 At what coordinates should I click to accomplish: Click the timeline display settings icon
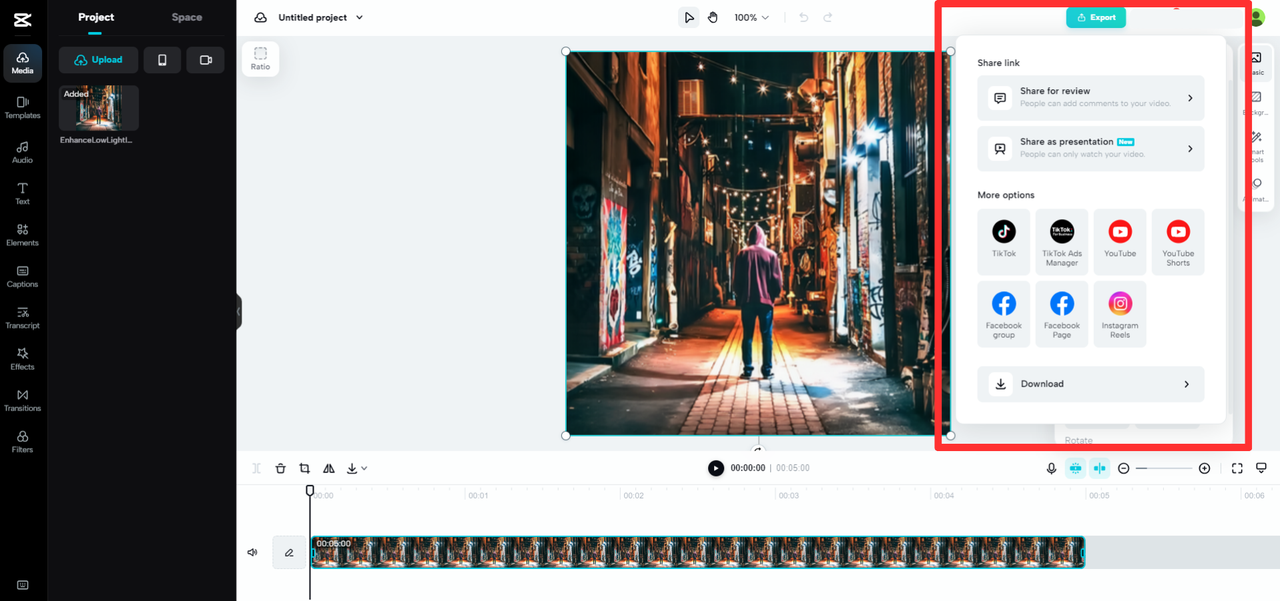tap(1261, 468)
